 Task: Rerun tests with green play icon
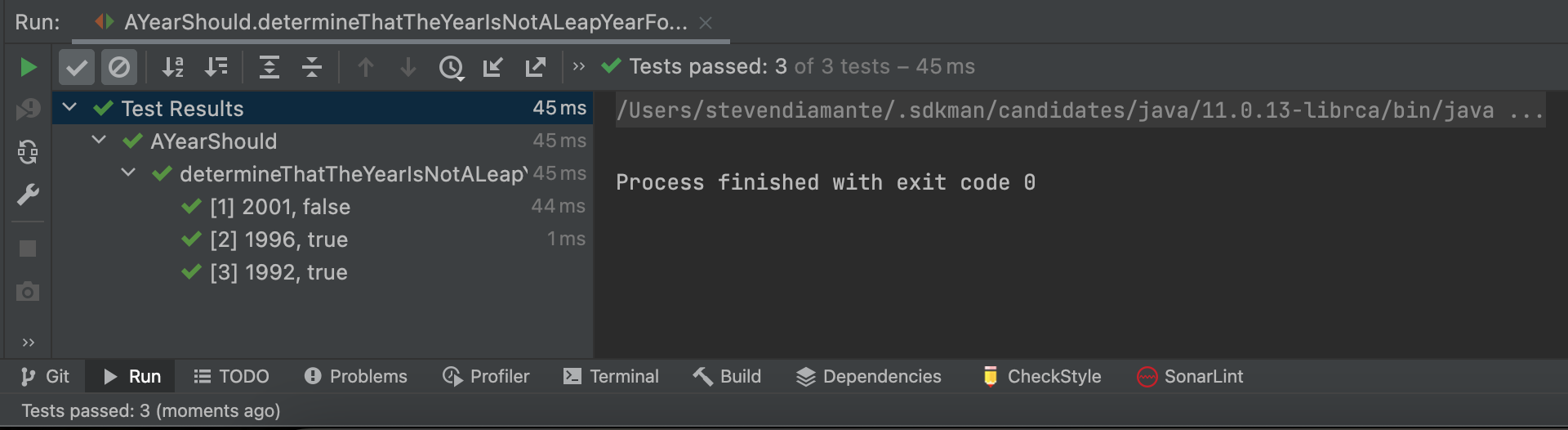click(x=28, y=67)
